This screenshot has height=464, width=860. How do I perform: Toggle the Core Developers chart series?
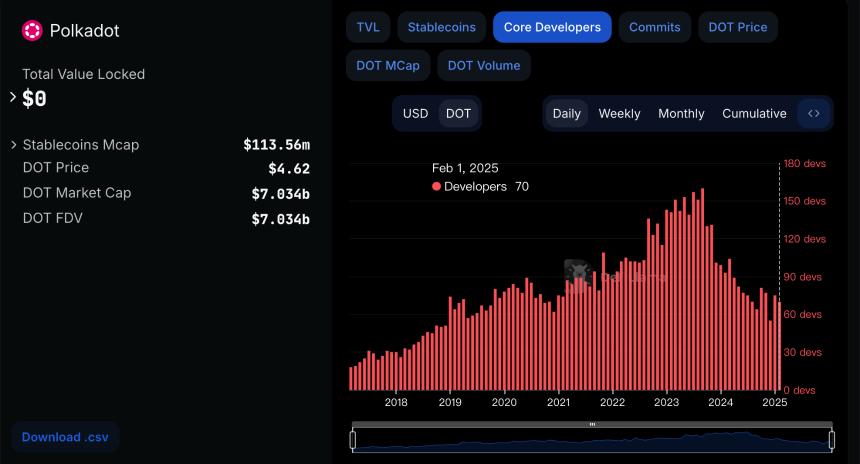point(552,27)
